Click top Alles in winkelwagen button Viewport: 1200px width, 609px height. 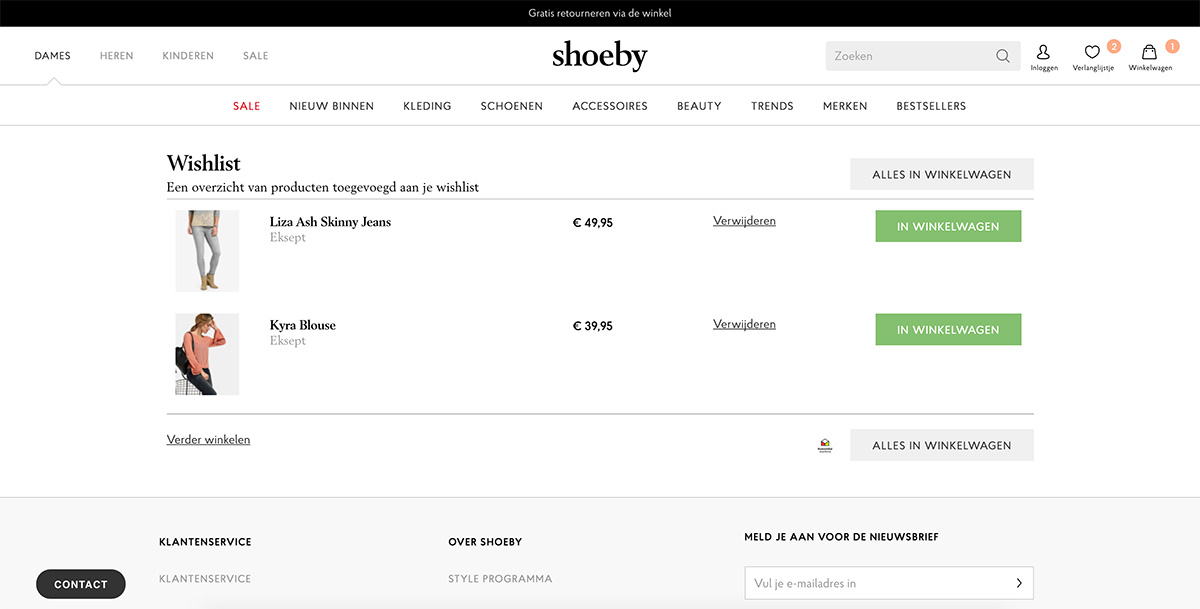tap(942, 174)
